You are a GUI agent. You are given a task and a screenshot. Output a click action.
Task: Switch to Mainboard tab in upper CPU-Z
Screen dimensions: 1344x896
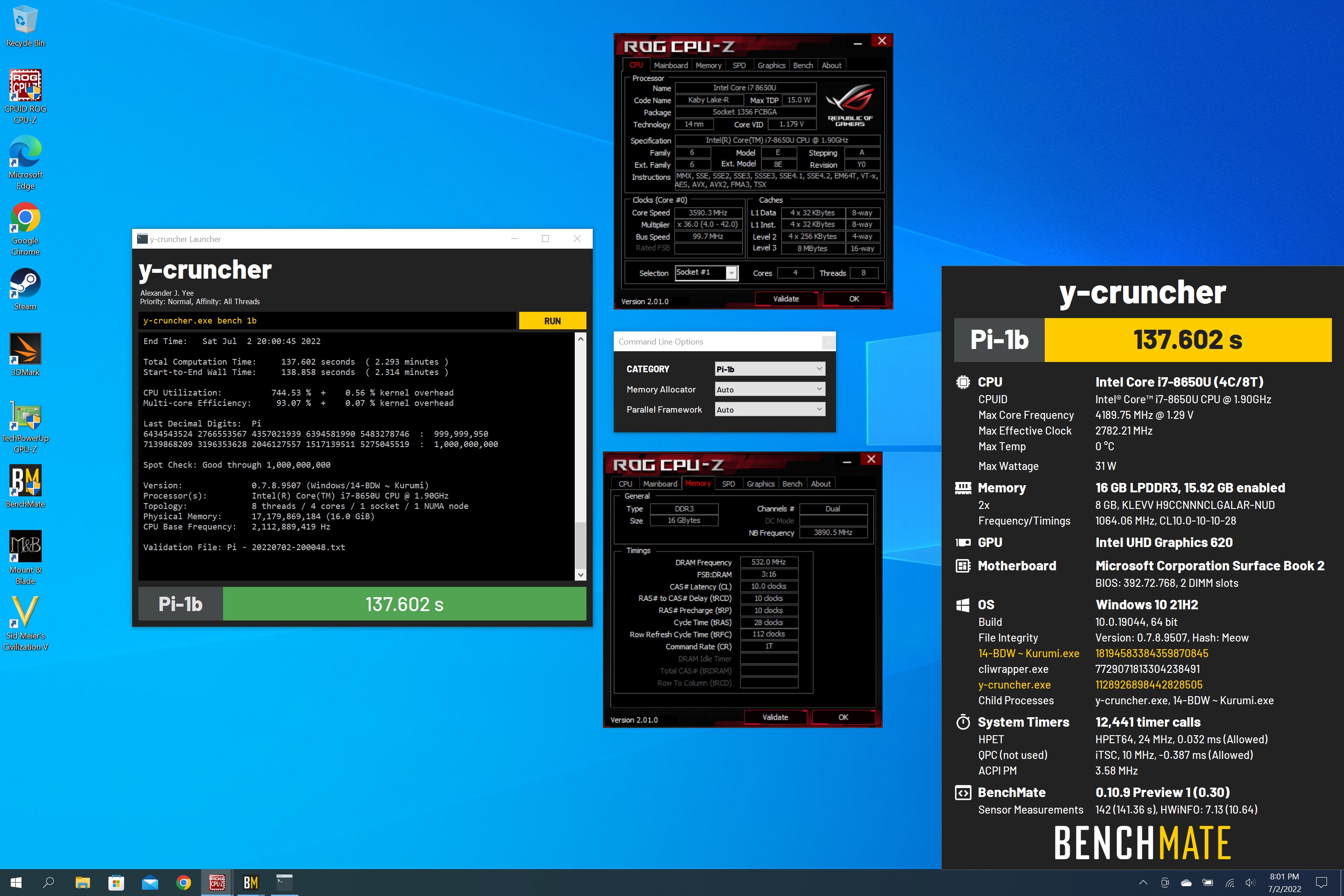tap(670, 65)
